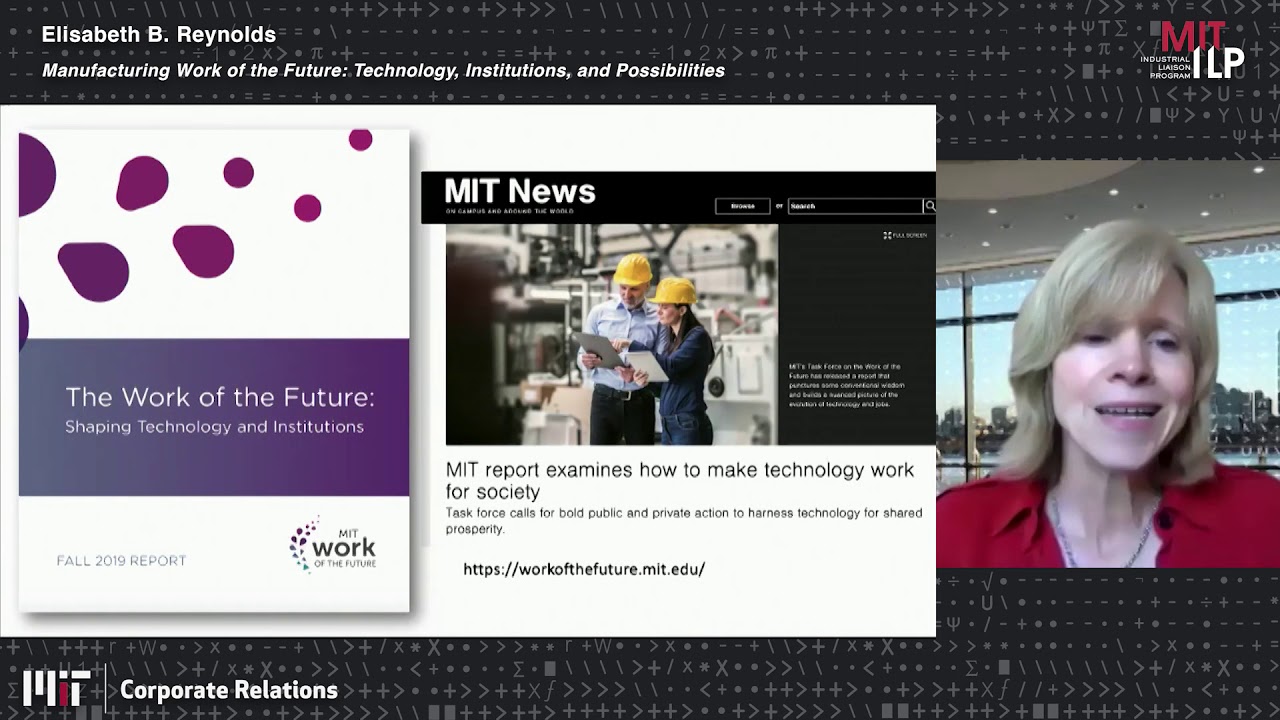Click the headline 'MIT report examines how to make technology work'
This screenshot has height=720, width=1280.
tap(680, 480)
